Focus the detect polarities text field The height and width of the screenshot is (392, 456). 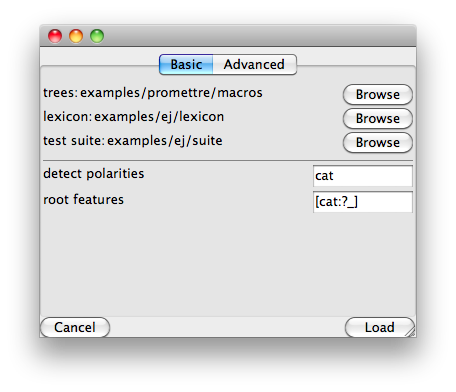point(363,176)
